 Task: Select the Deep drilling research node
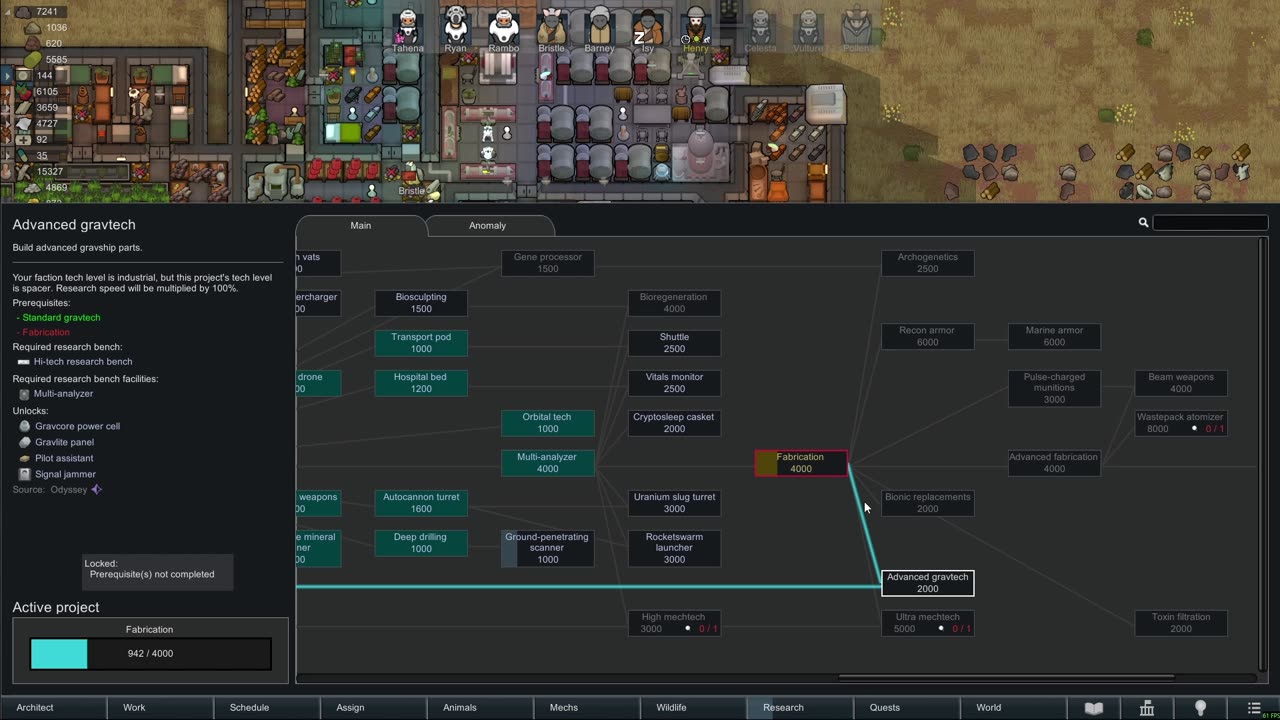click(421, 543)
